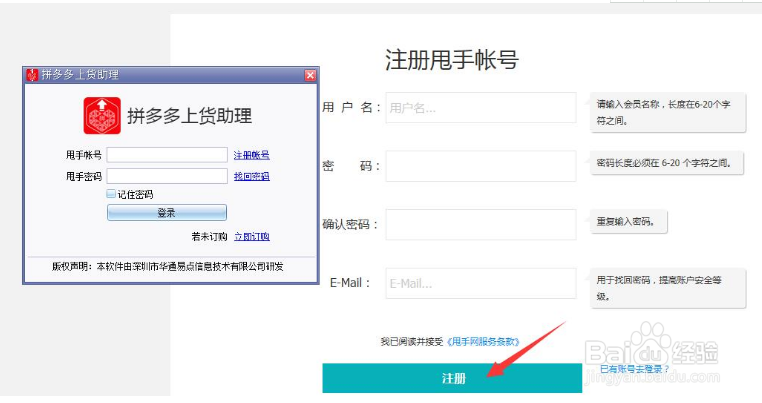Click the 用于找回密码 email hint text
Image resolution: width=762 pixels, height=403 pixels.
[659, 288]
